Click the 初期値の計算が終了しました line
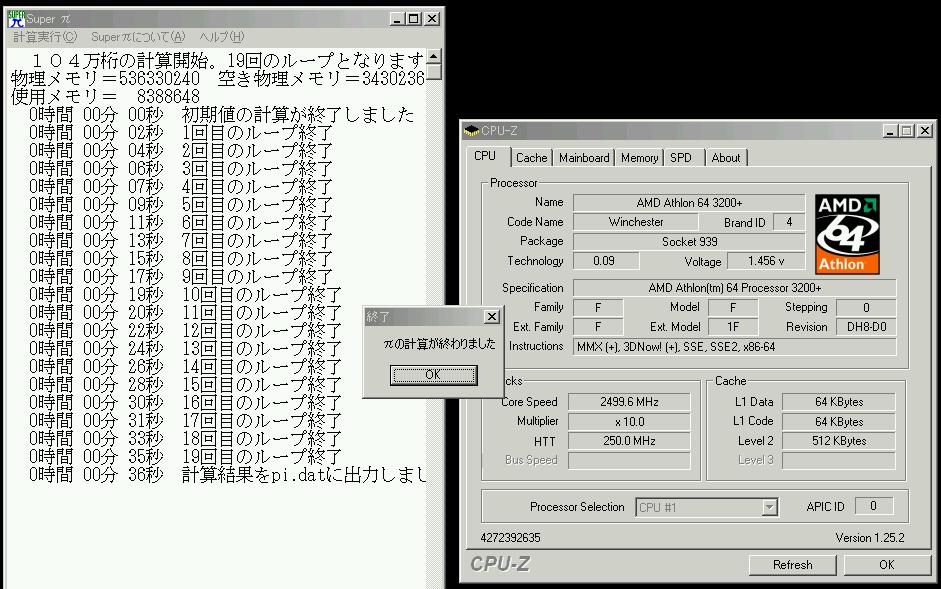This screenshot has width=941, height=589. 221,115
